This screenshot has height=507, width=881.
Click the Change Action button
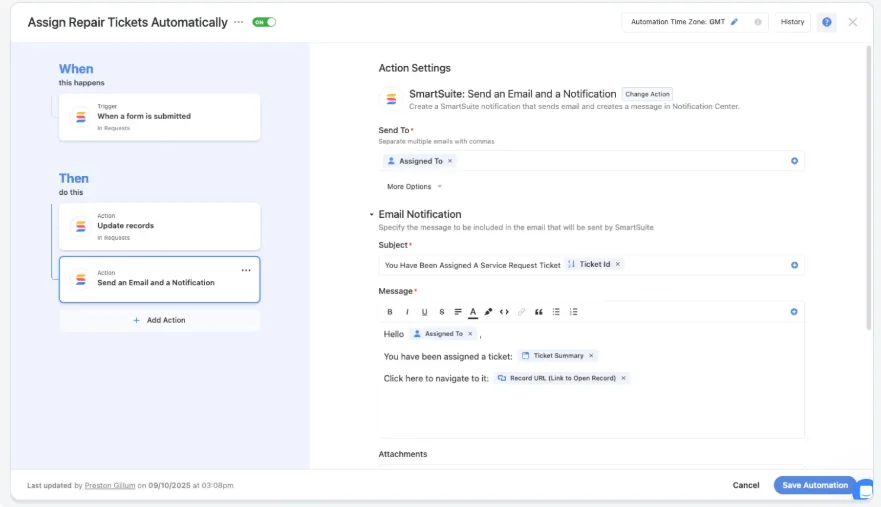point(647,94)
